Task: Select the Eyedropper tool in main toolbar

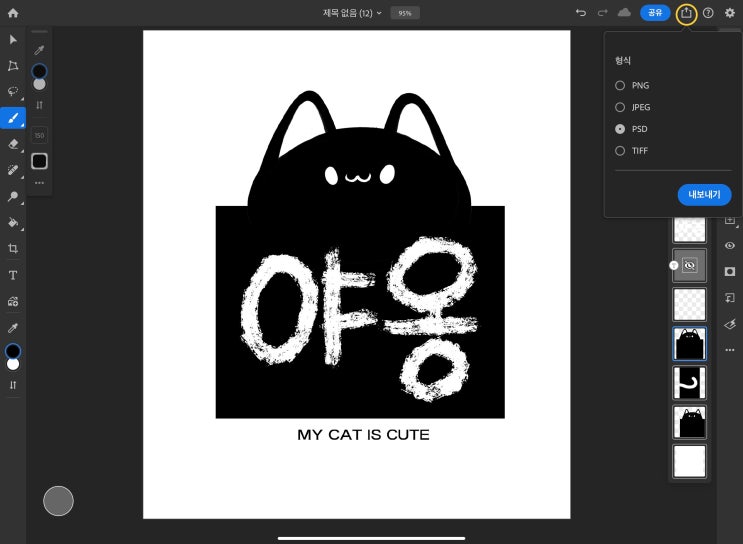Action: pyautogui.click(x=13, y=327)
